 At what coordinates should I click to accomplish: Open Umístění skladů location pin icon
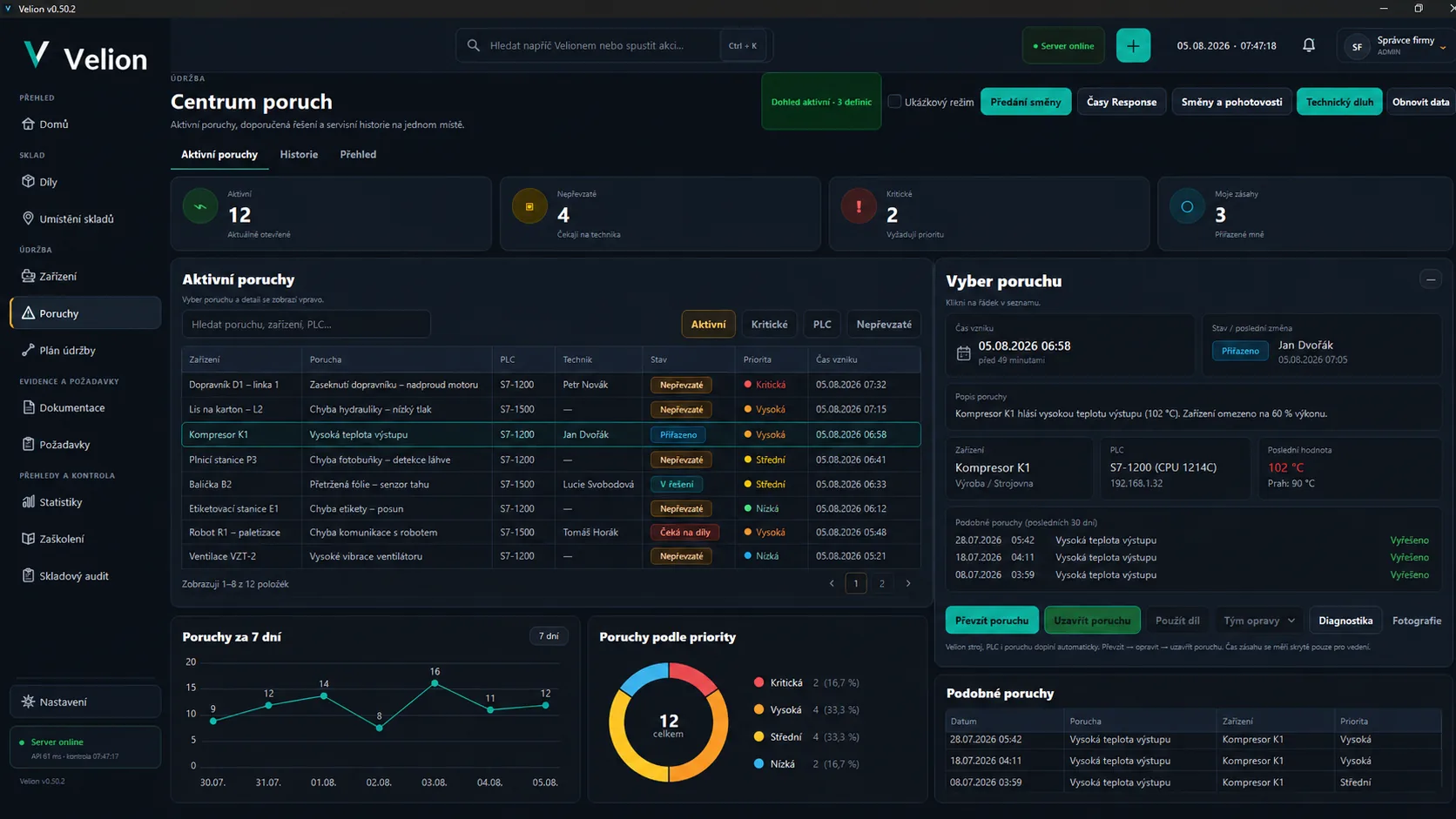tap(28, 218)
